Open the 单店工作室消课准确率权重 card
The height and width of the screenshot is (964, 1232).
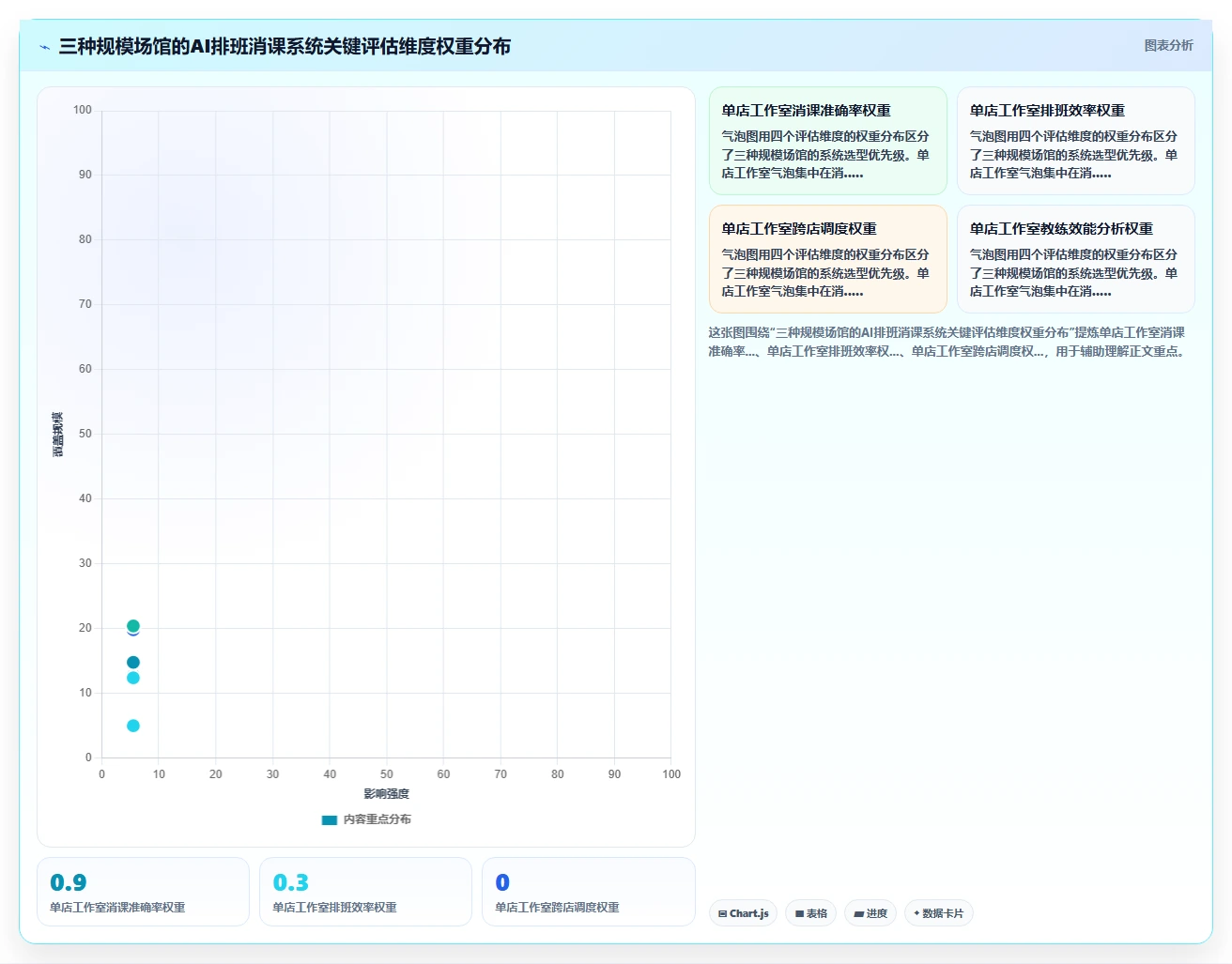(x=828, y=141)
